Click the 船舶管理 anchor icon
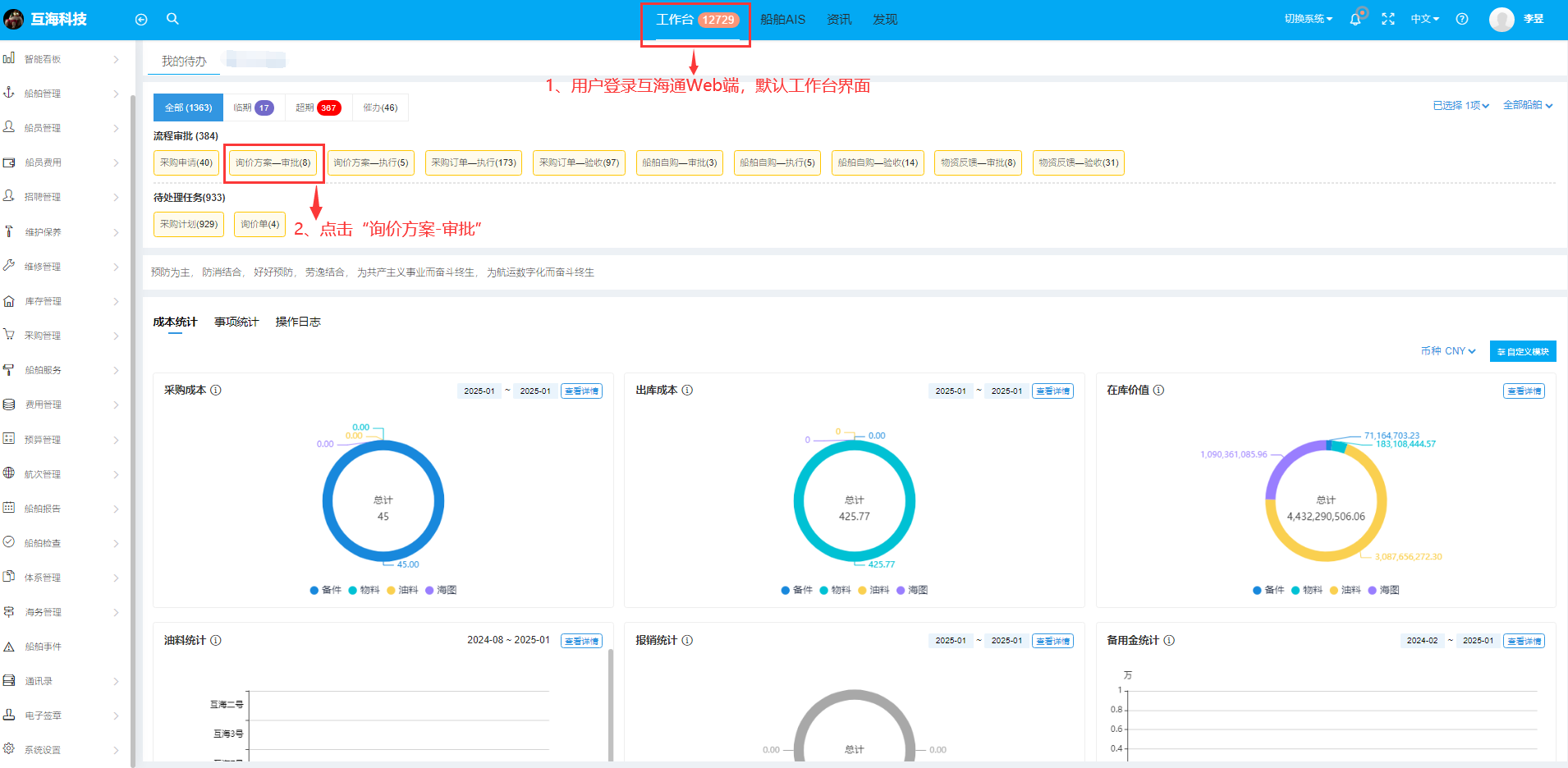The height and width of the screenshot is (768, 1568). click(x=9, y=93)
